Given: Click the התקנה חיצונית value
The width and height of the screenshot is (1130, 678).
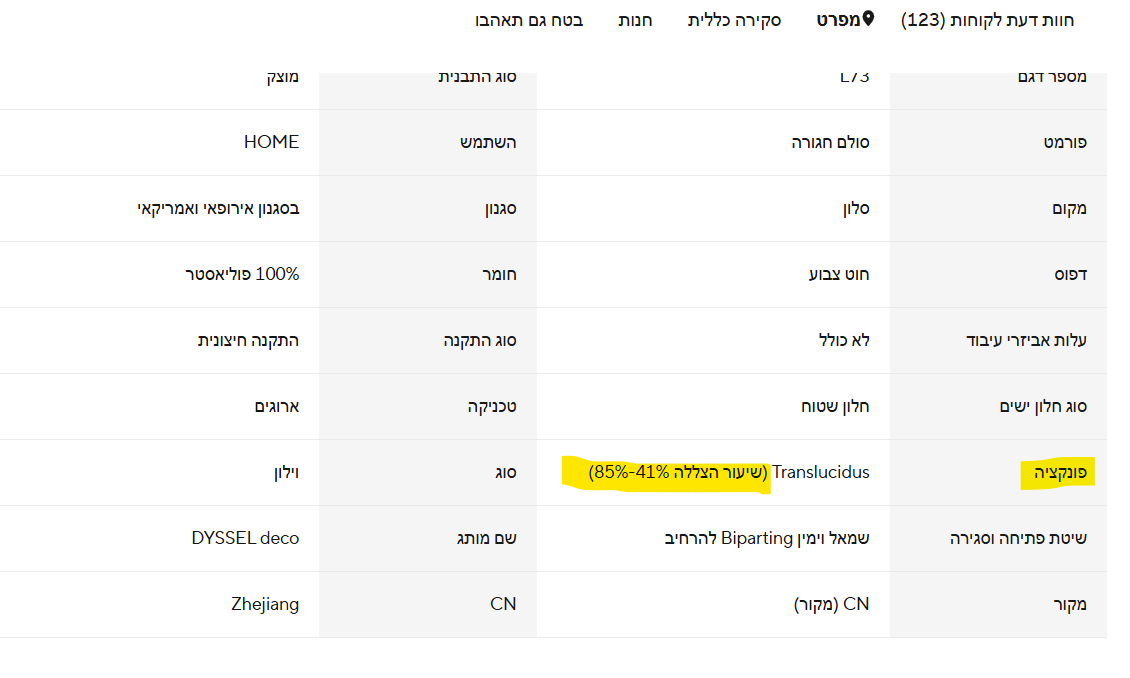Looking at the screenshot, I should pyautogui.click(x=248, y=340).
